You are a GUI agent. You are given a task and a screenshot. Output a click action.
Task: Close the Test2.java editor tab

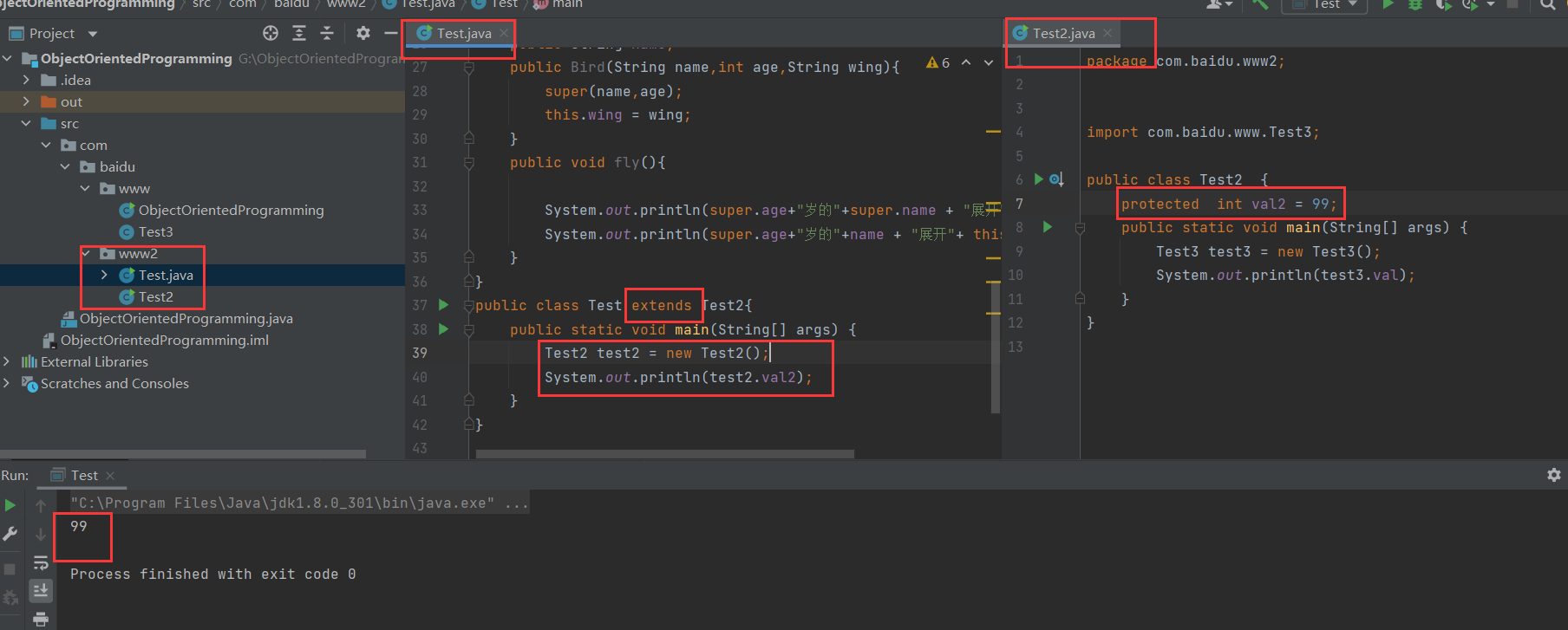[1107, 33]
